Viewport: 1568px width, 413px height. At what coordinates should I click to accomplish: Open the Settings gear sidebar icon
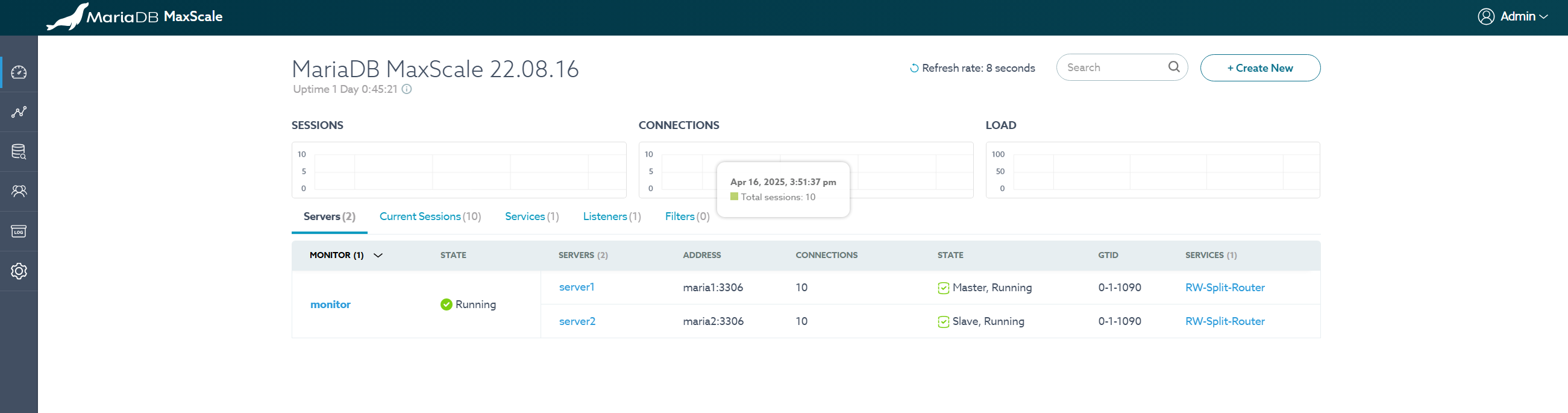19,271
